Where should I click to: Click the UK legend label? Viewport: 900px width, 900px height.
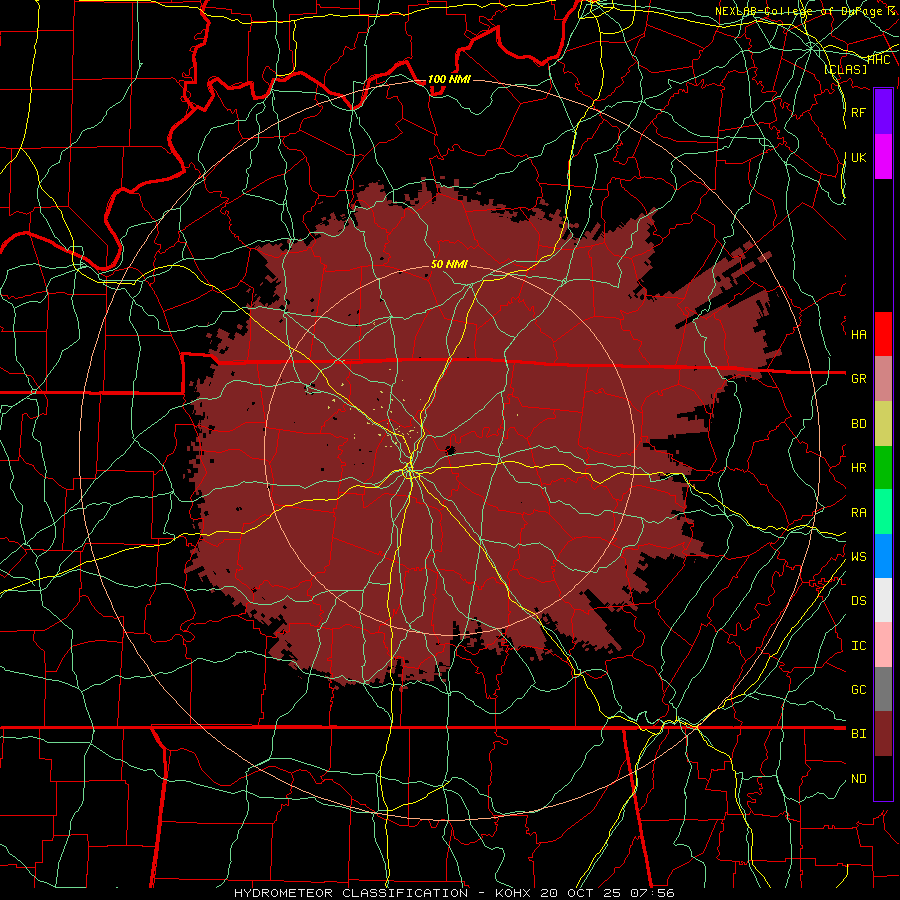(858, 157)
